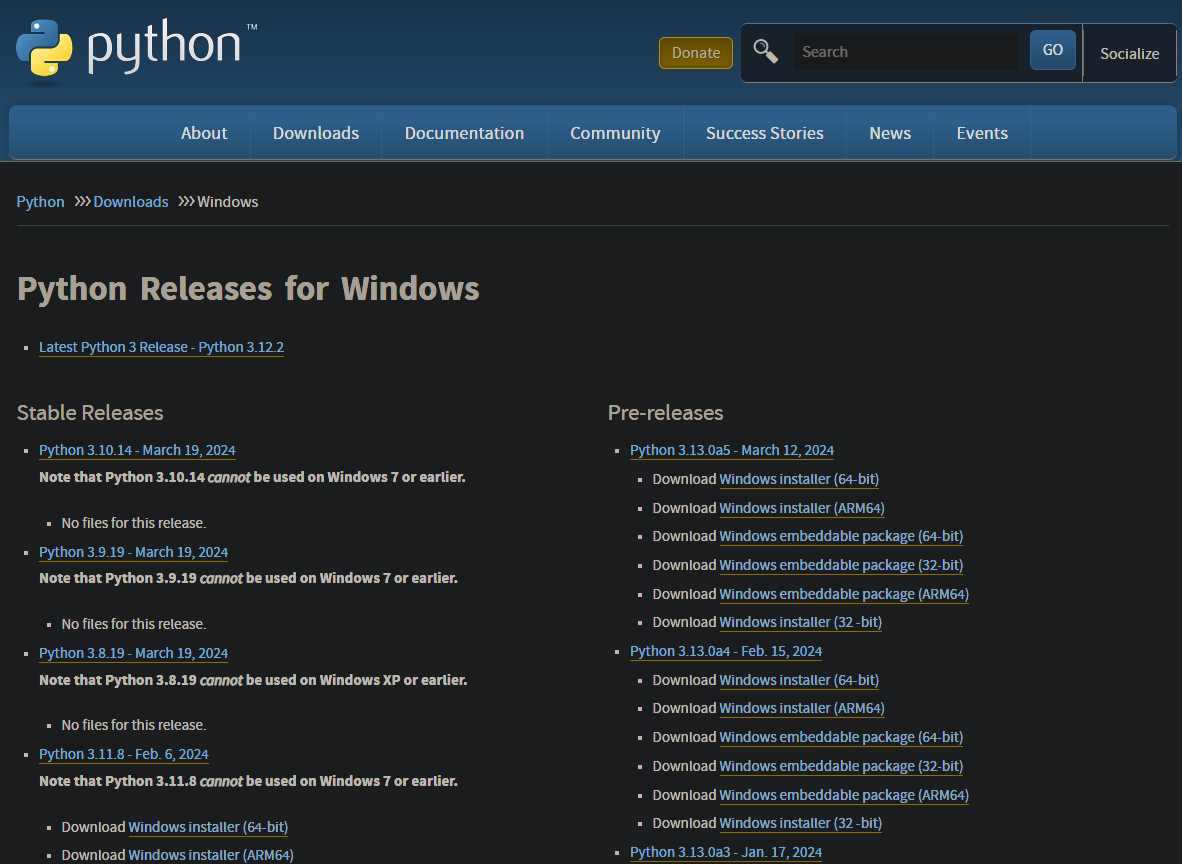Viewport: 1182px width, 864px height.
Task: Open the News navigation menu
Action: [890, 133]
